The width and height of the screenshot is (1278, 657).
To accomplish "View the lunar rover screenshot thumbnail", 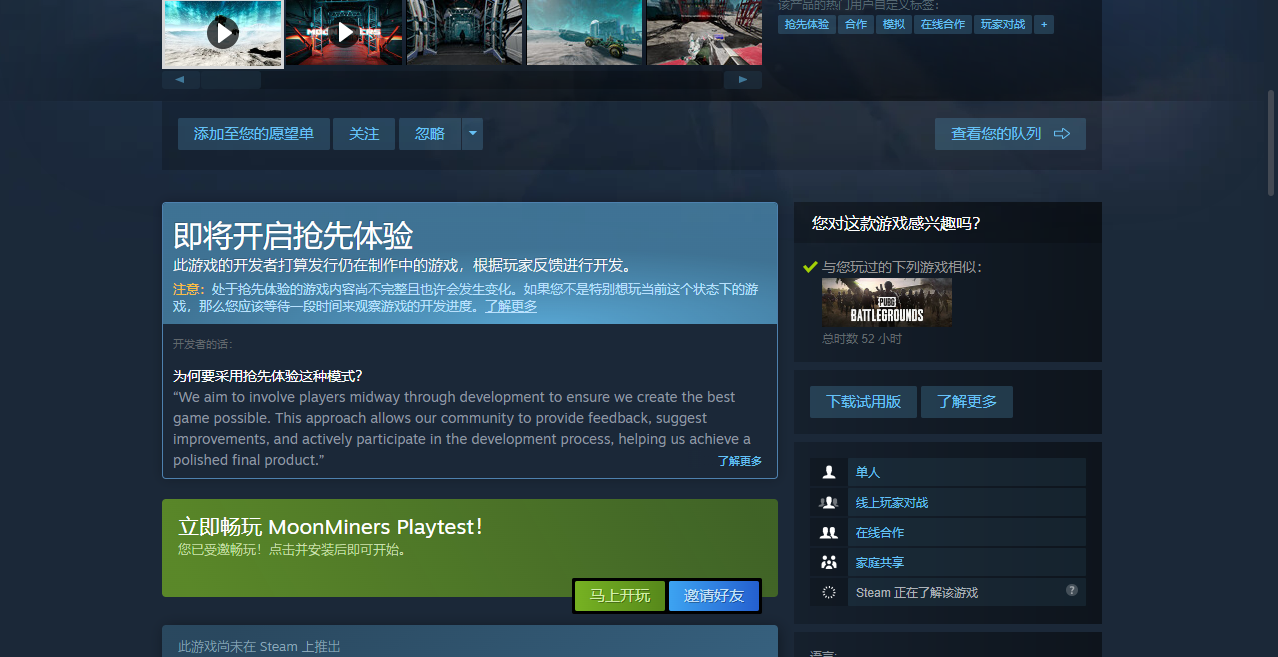I will [x=585, y=32].
